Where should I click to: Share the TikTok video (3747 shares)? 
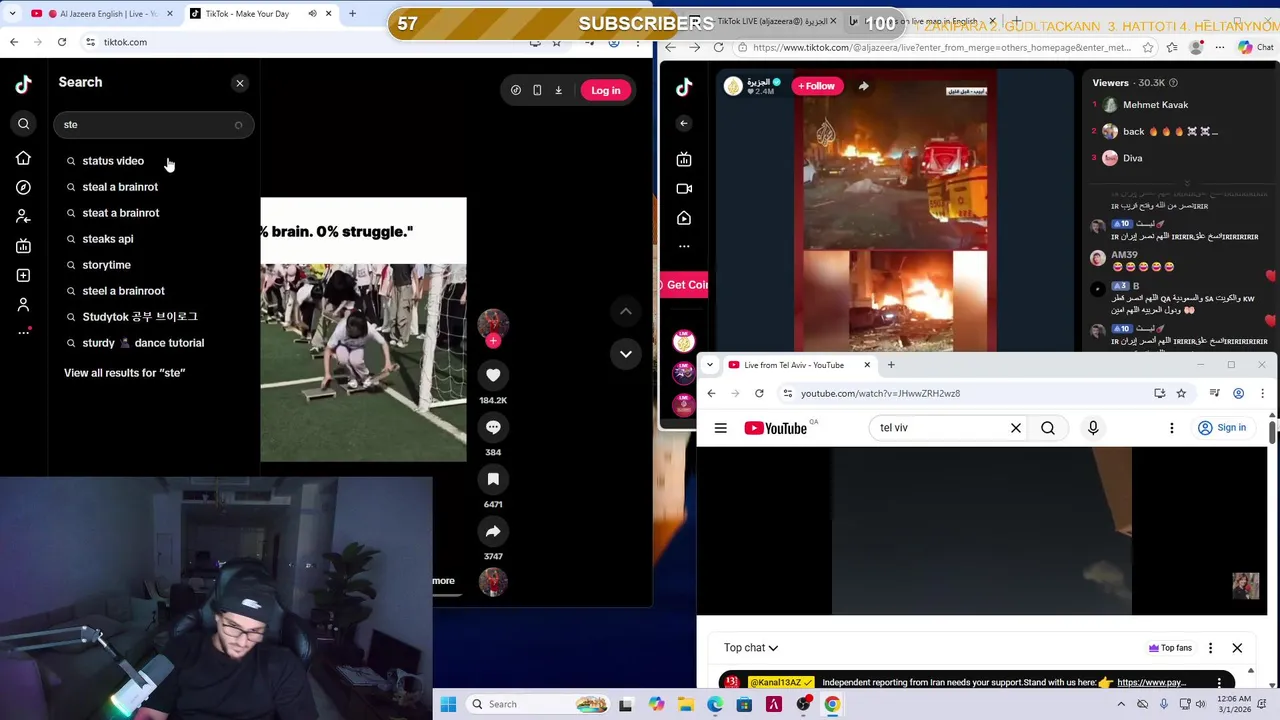493,531
